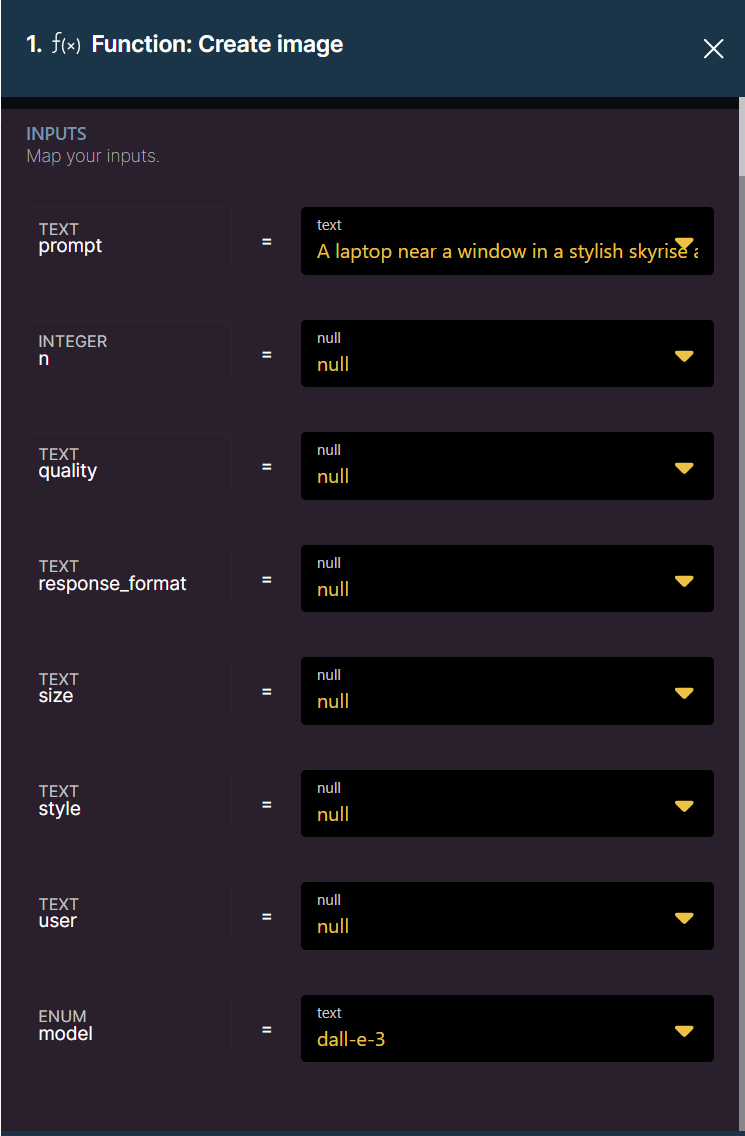Close the Create image function panel

[x=713, y=49]
